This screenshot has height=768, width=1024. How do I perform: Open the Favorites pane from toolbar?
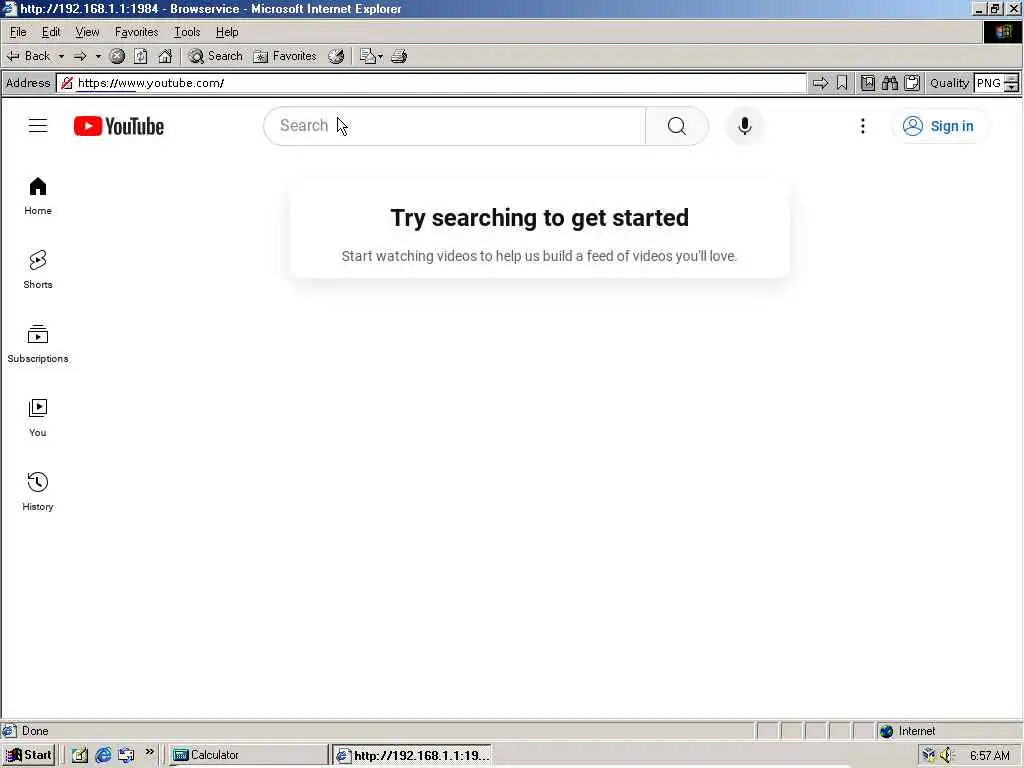pyautogui.click(x=285, y=56)
